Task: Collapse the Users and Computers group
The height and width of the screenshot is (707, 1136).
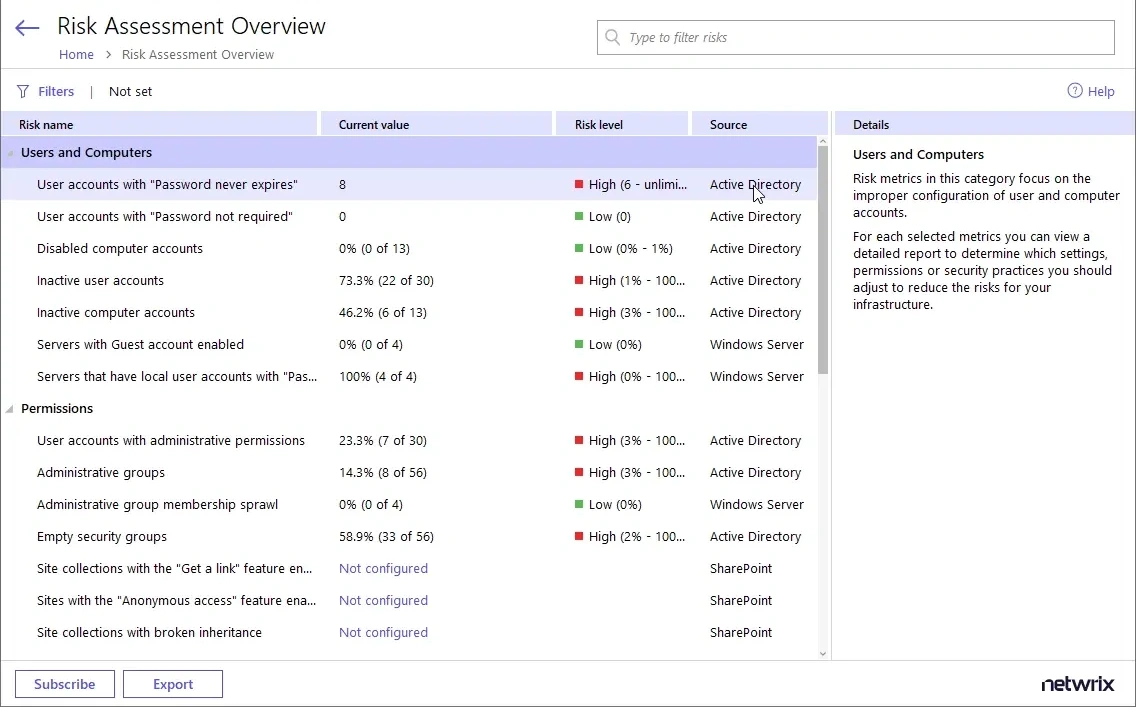Action: pos(10,154)
